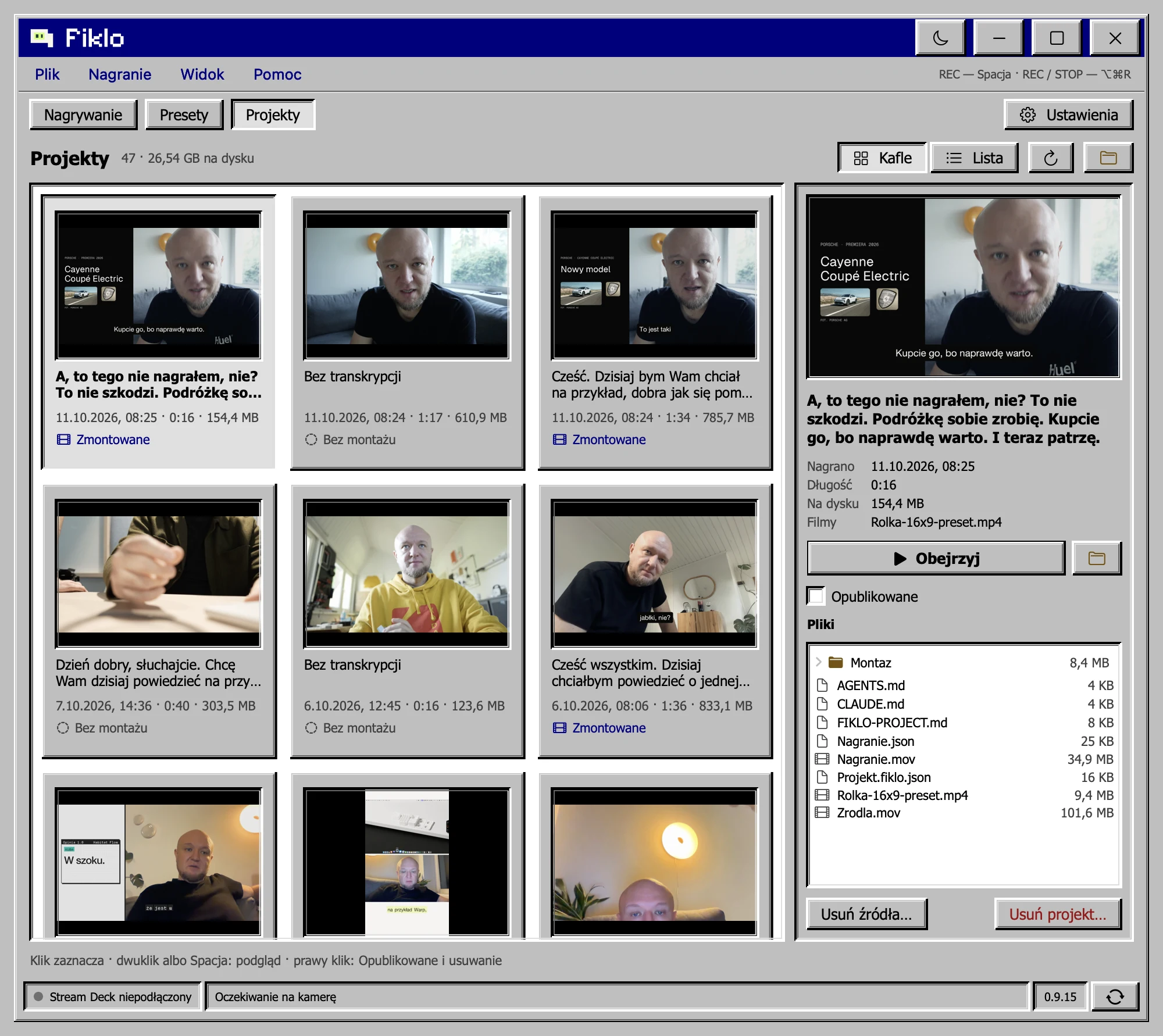Switch to the Presety tab
1163x1036 pixels.
point(184,115)
